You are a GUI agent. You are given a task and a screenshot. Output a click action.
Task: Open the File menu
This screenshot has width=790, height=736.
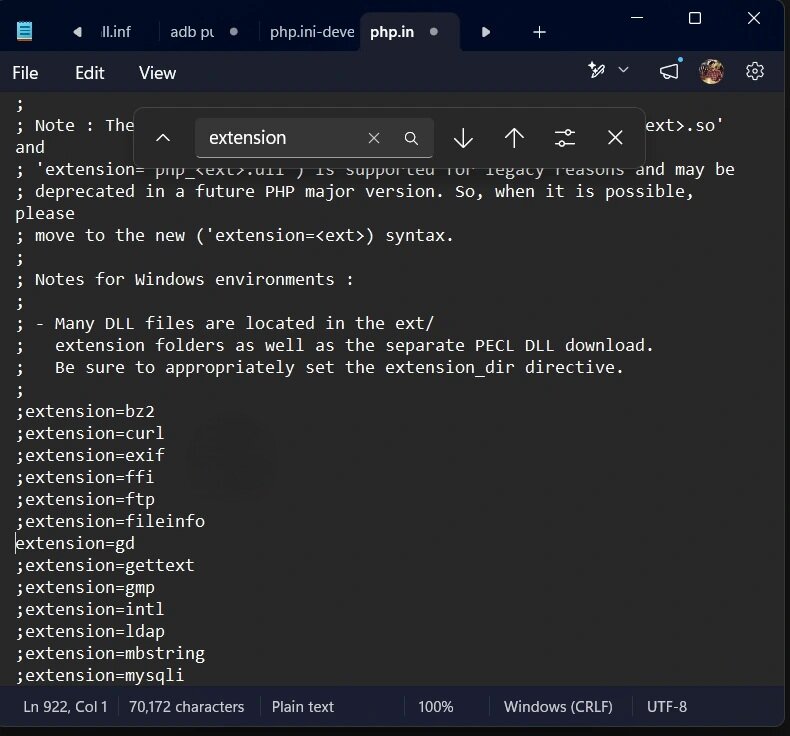[25, 73]
